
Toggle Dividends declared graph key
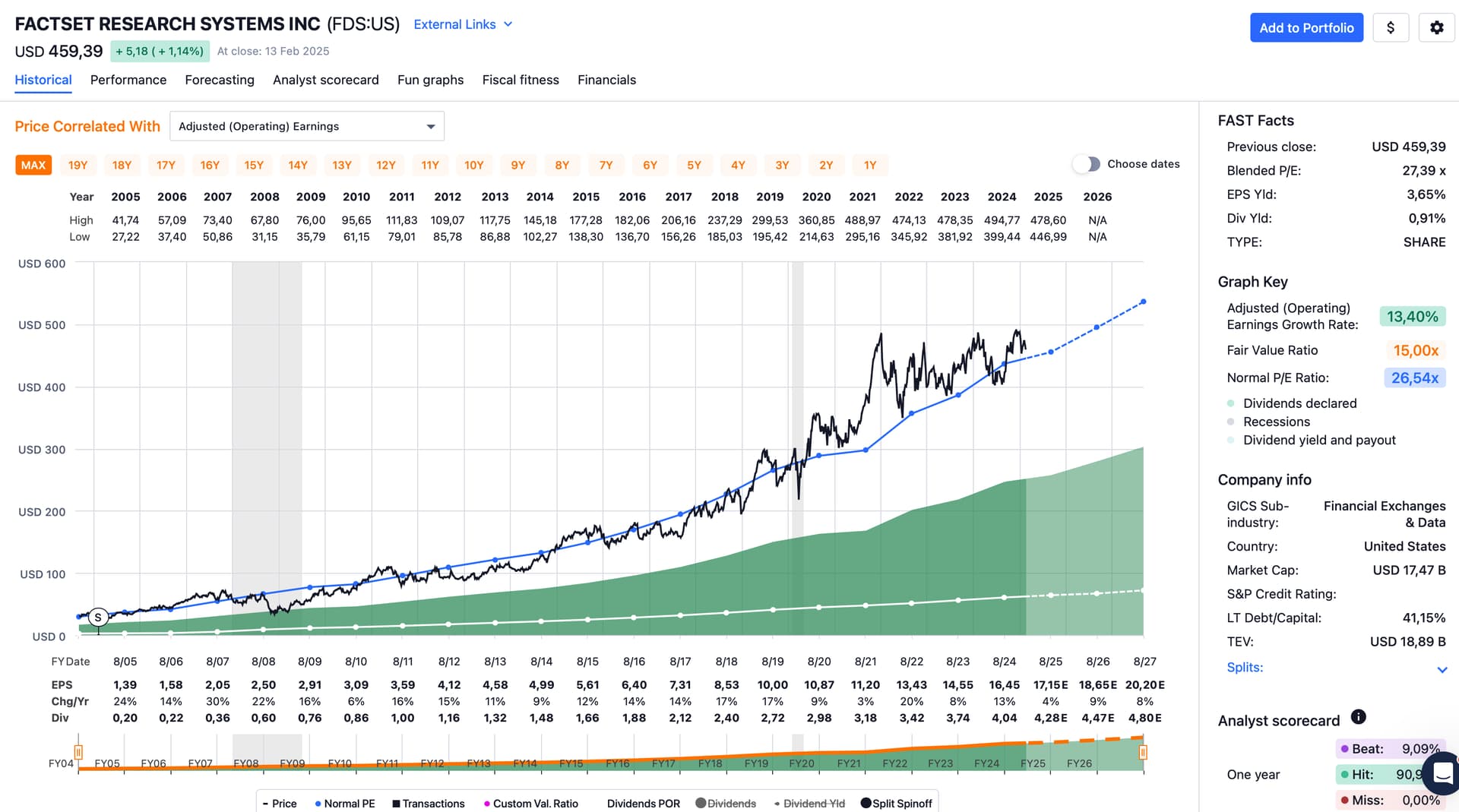point(1291,403)
